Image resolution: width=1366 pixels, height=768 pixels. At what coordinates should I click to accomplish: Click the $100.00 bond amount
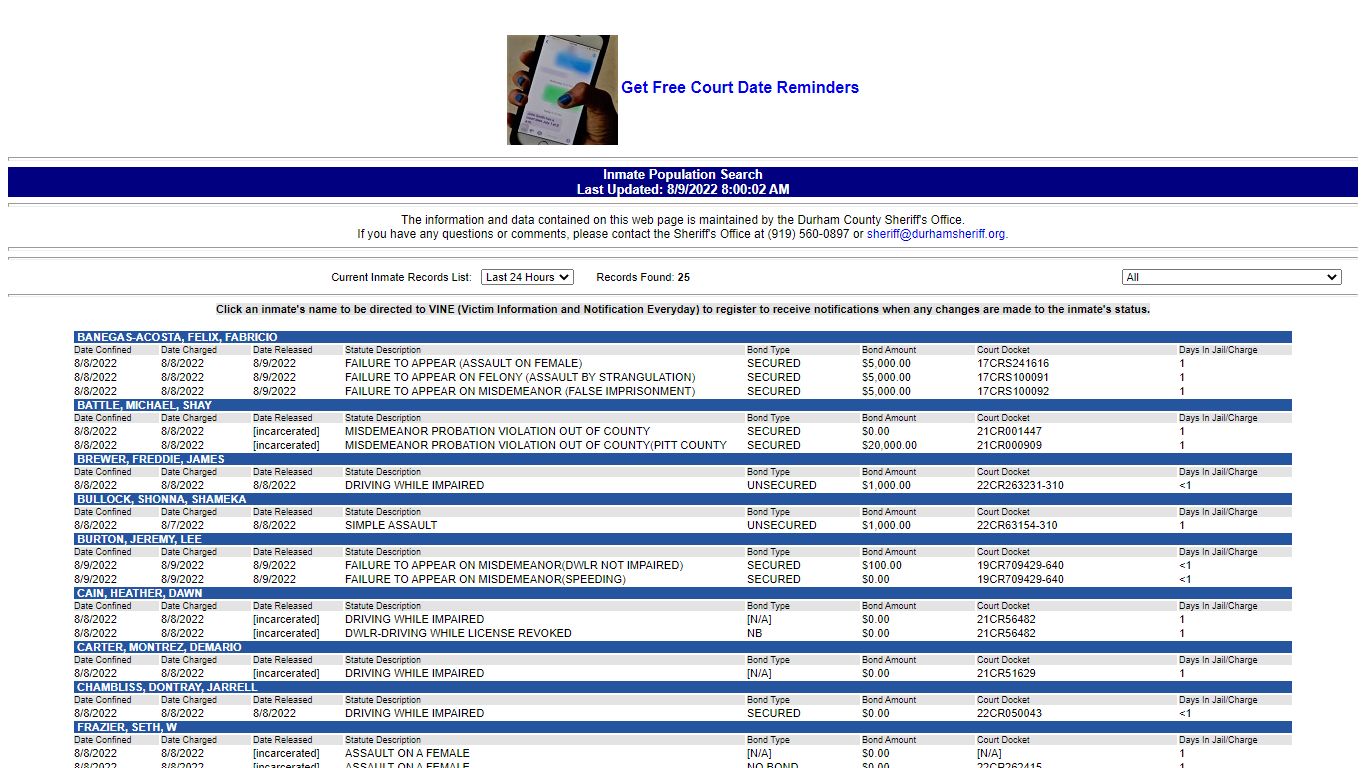tap(882, 566)
